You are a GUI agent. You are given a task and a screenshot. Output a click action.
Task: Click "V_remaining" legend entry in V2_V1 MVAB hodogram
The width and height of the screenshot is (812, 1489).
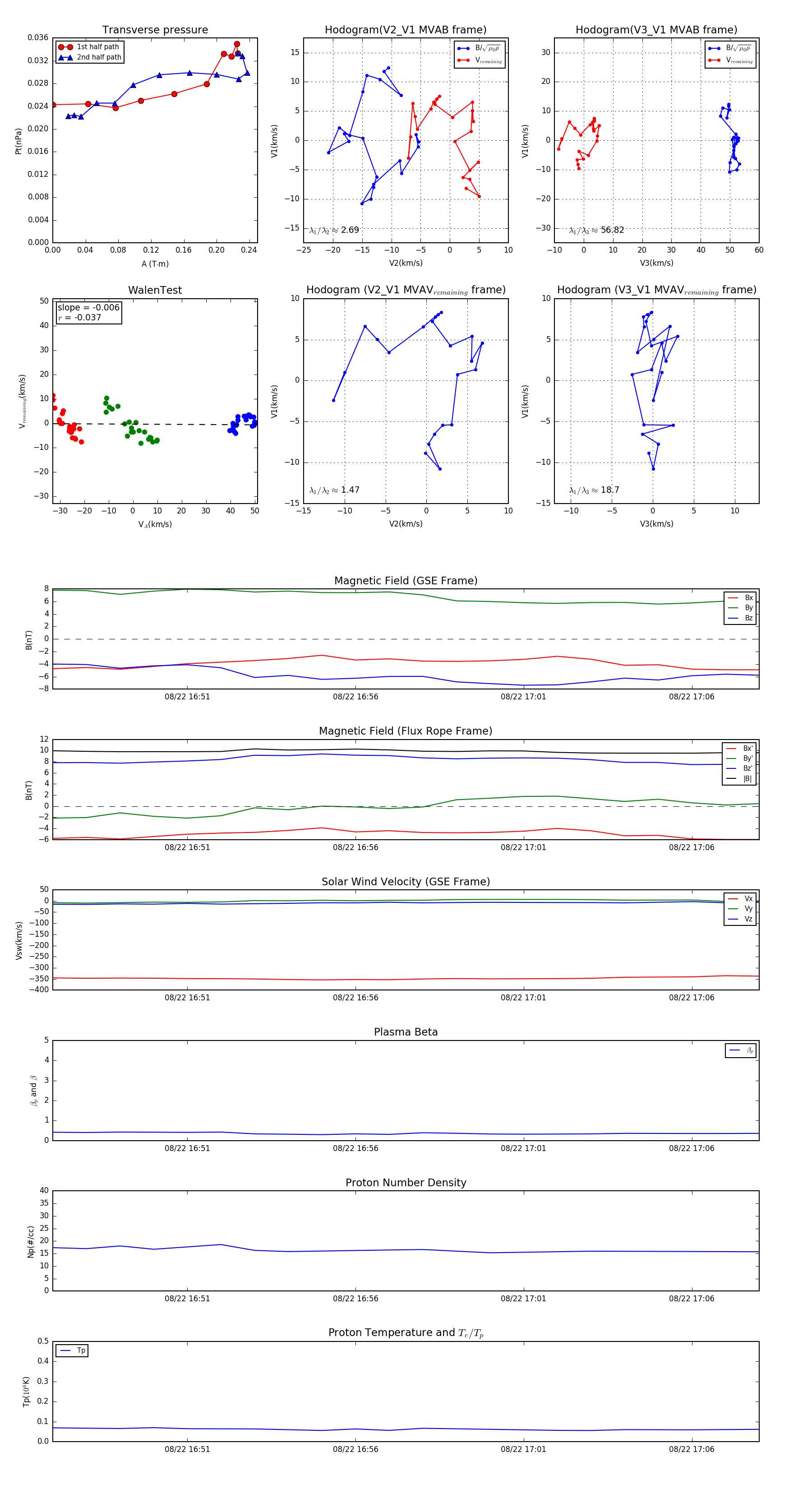(480, 60)
